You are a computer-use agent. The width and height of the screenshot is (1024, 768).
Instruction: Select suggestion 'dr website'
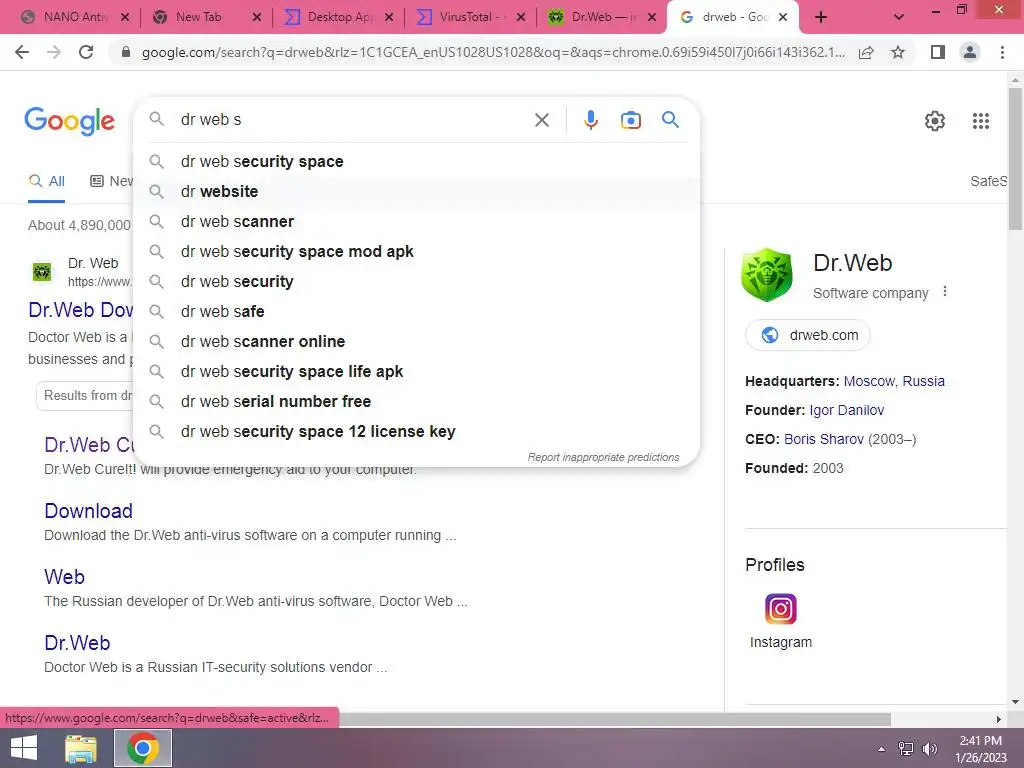(x=417, y=191)
